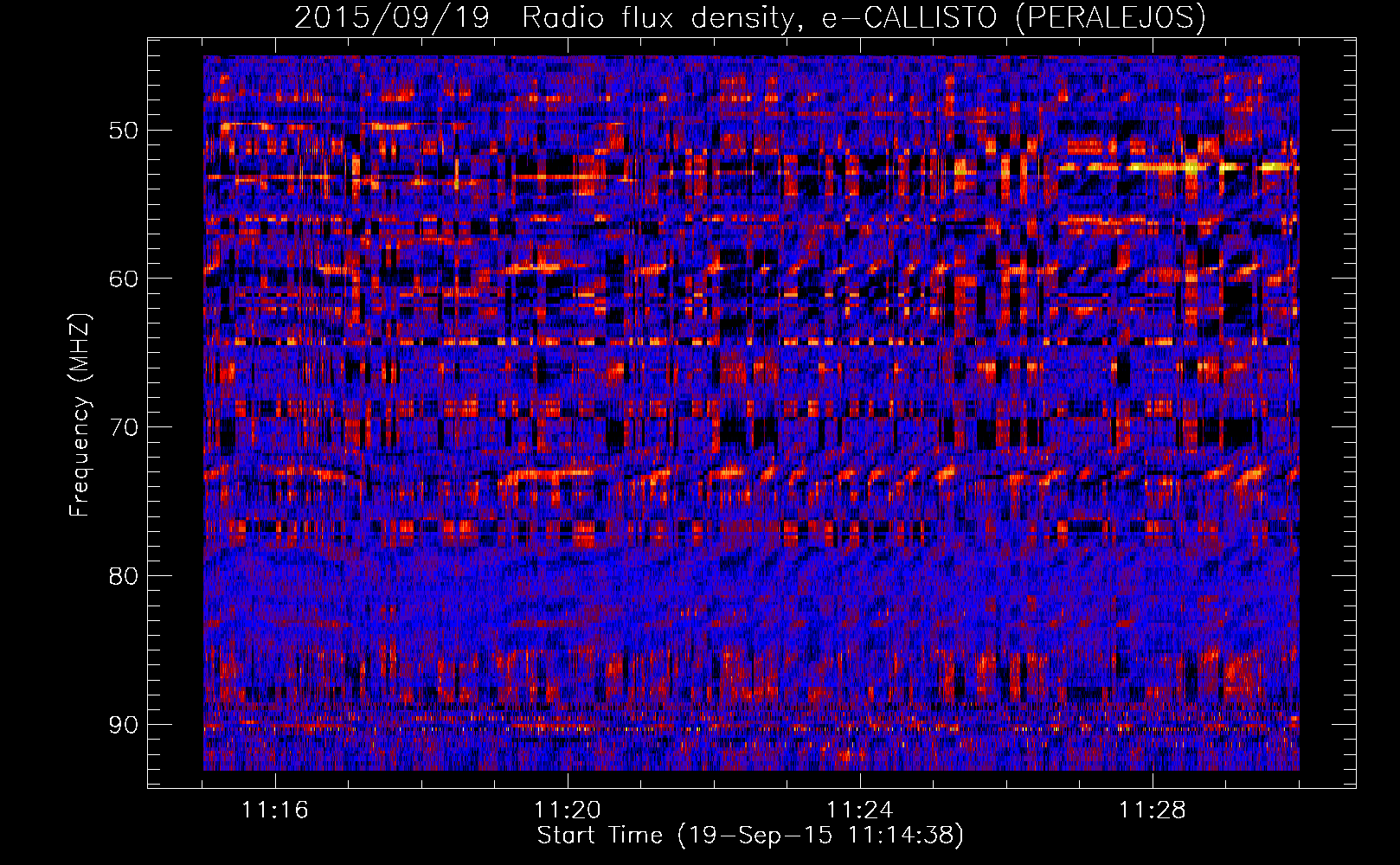Click the 11:24 time tick label
Viewport: 1400px width, 865px height.
pyautogui.click(x=860, y=811)
